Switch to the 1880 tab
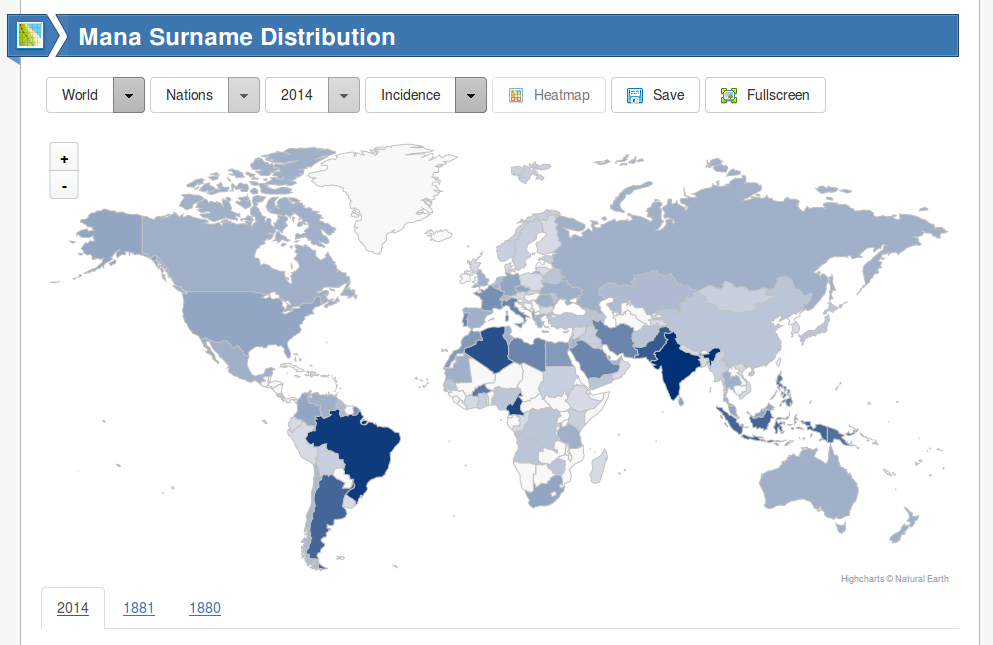This screenshot has width=993, height=645. click(204, 608)
